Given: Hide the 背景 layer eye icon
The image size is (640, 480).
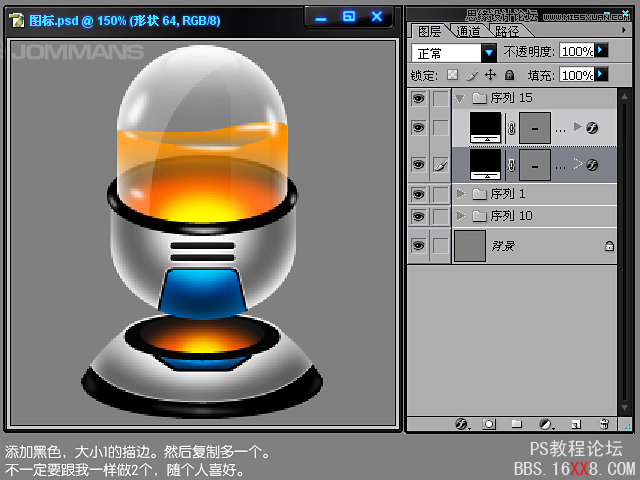Looking at the screenshot, I should (418, 245).
